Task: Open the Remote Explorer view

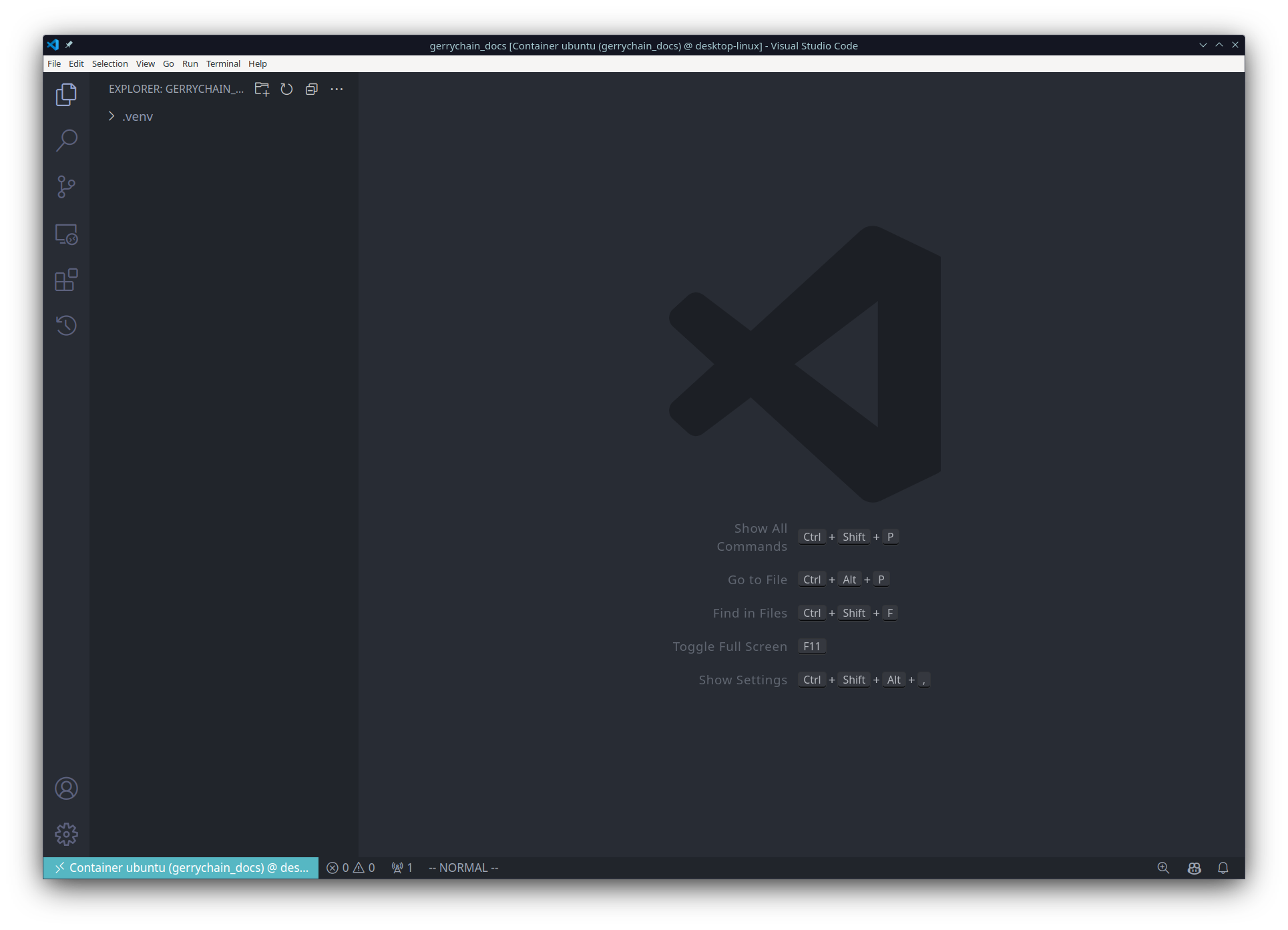Action: (x=65, y=234)
